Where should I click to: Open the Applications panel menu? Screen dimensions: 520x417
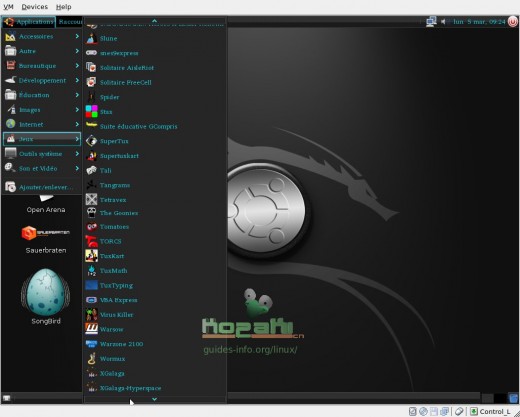pos(29,22)
